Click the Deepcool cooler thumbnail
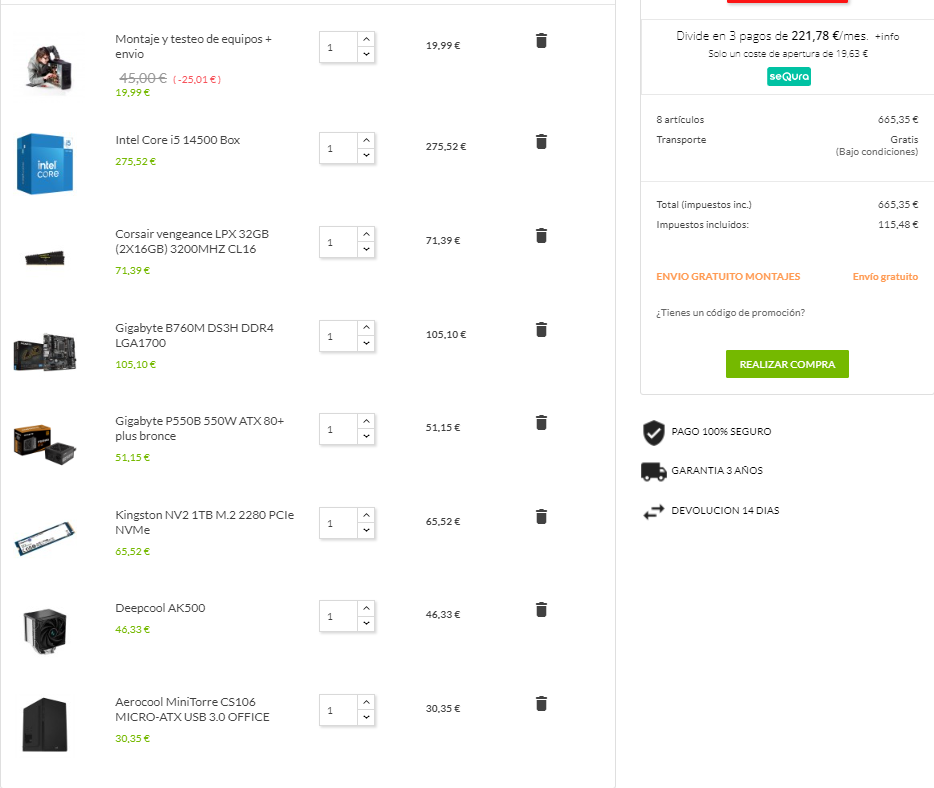The image size is (934, 788). pyautogui.click(x=45, y=631)
